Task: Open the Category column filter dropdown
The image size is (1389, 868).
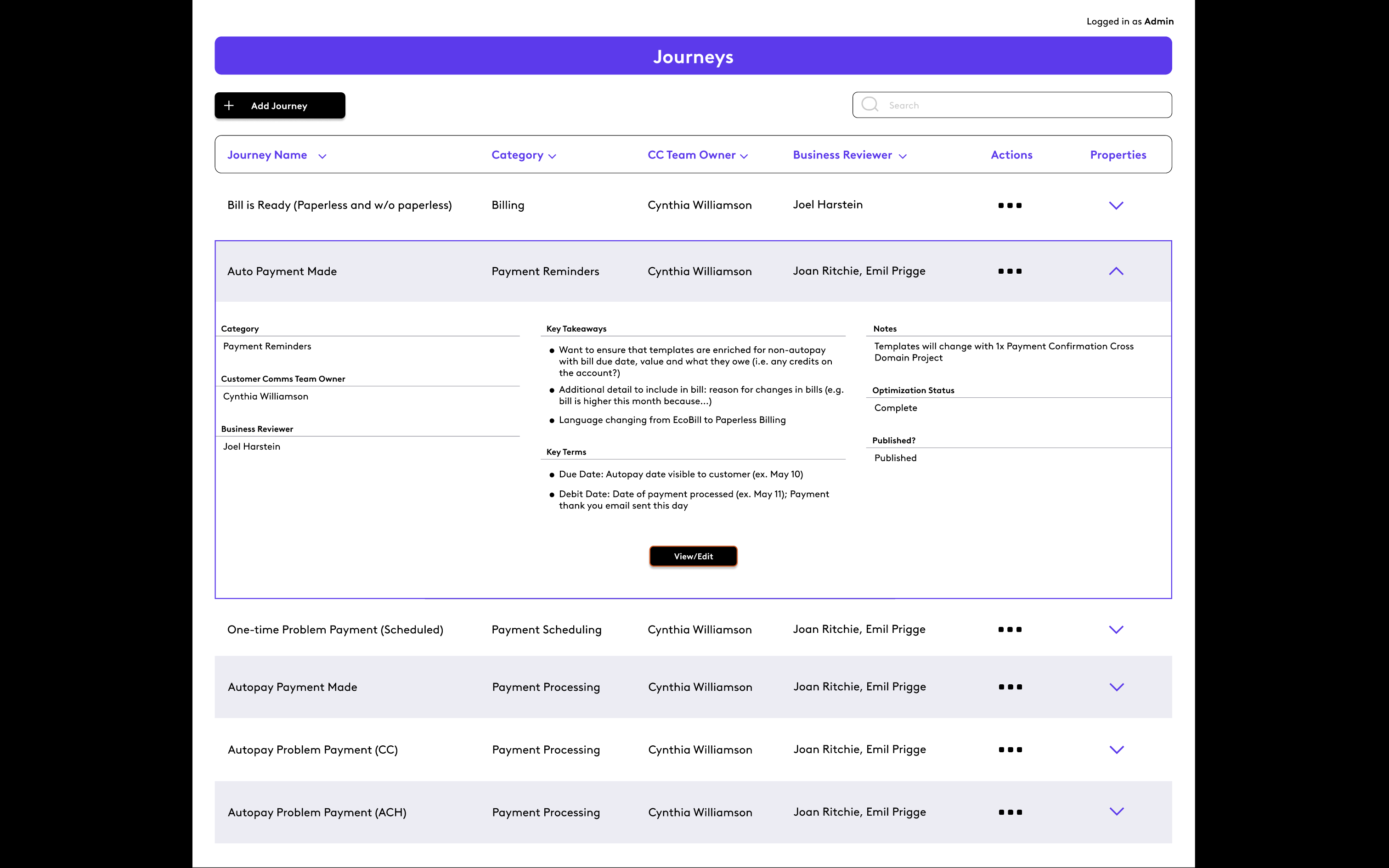Action: (x=552, y=156)
